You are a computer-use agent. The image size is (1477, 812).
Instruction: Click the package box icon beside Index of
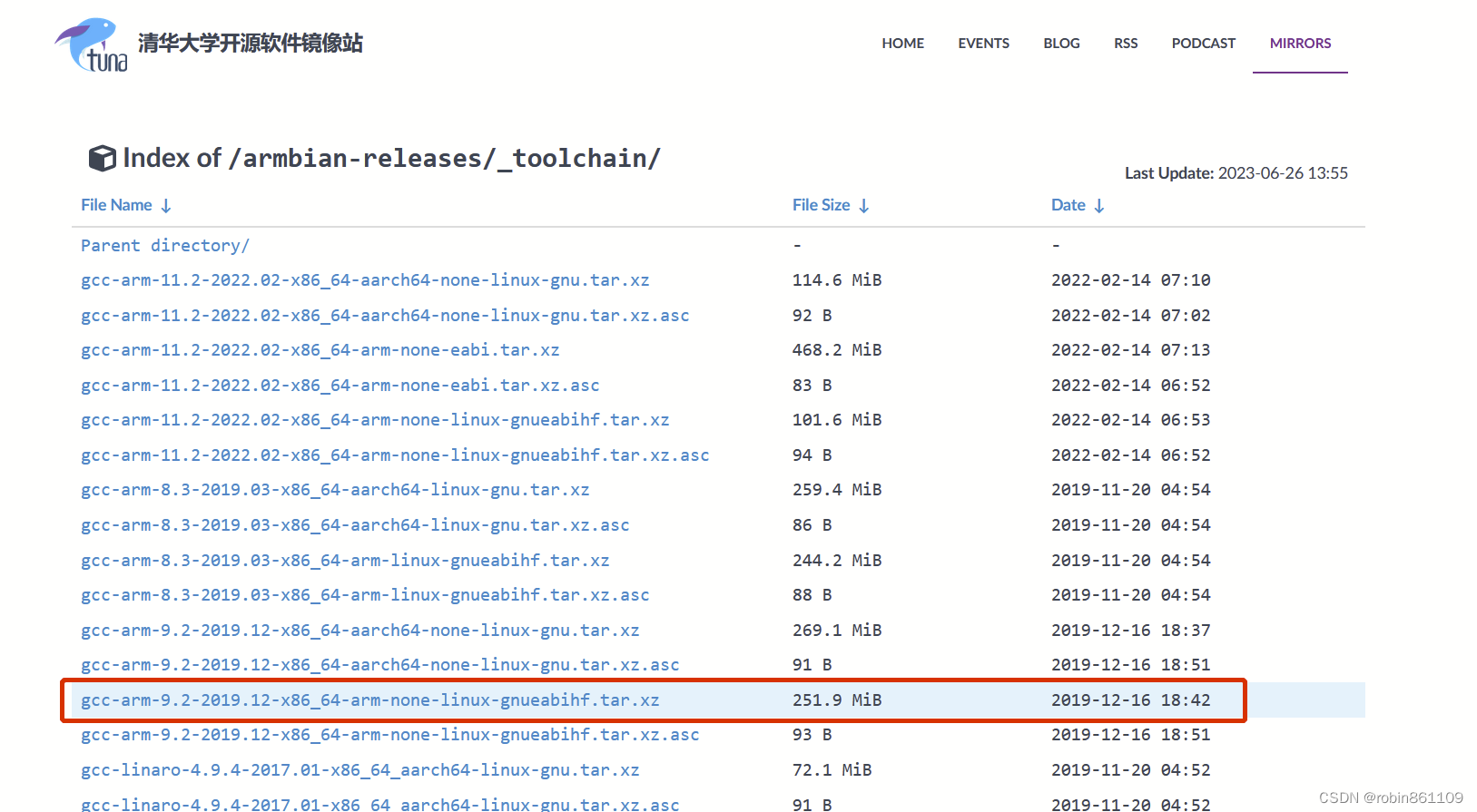tap(102, 158)
